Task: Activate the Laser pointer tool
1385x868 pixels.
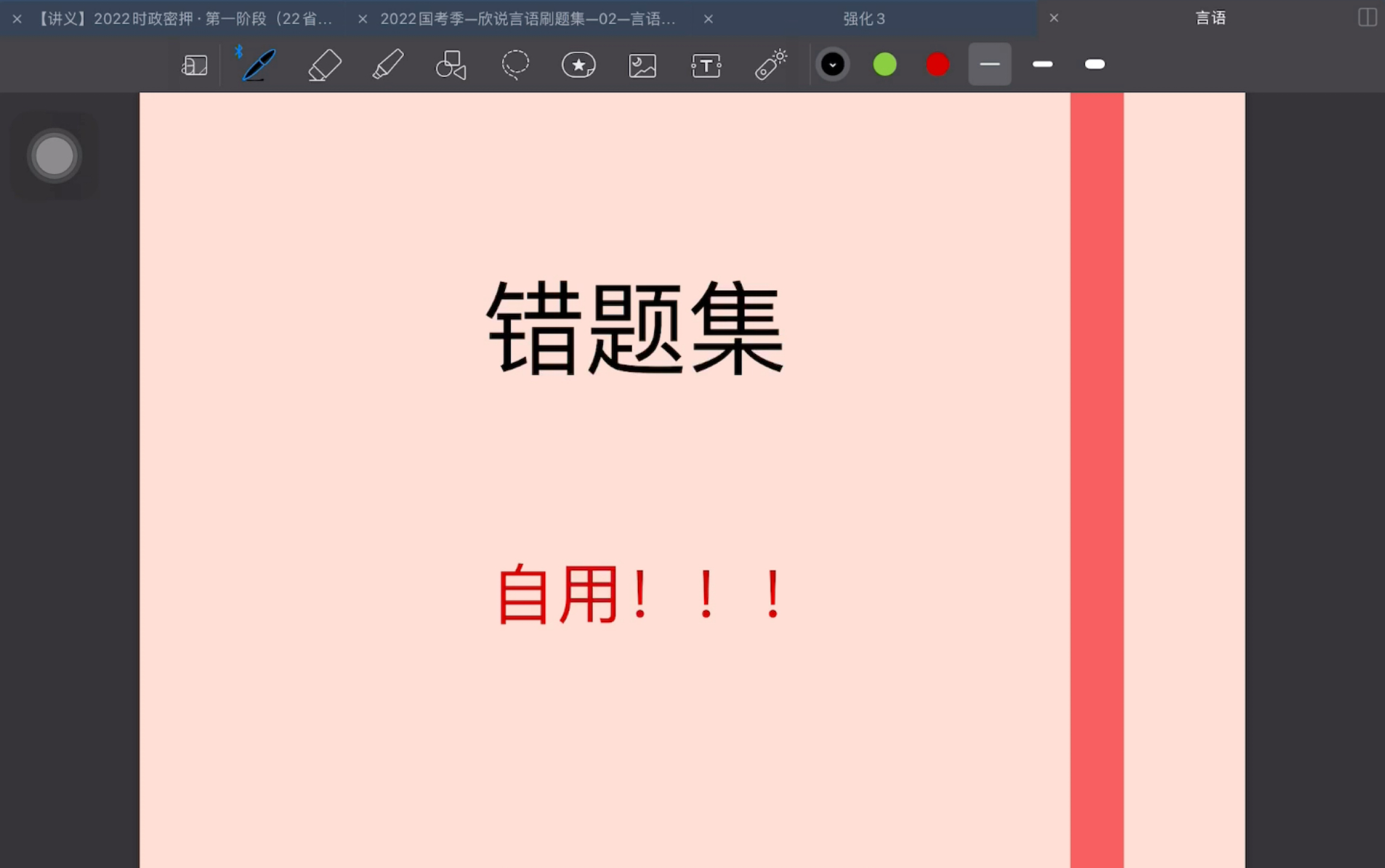Action: 771,64
